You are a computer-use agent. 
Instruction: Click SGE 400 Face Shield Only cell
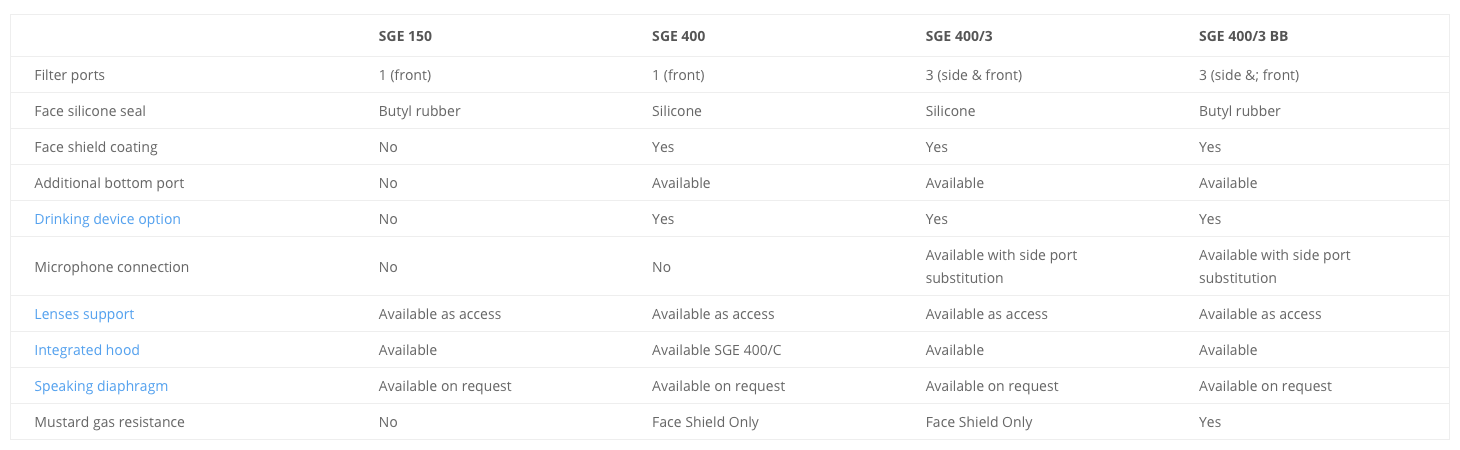click(705, 422)
